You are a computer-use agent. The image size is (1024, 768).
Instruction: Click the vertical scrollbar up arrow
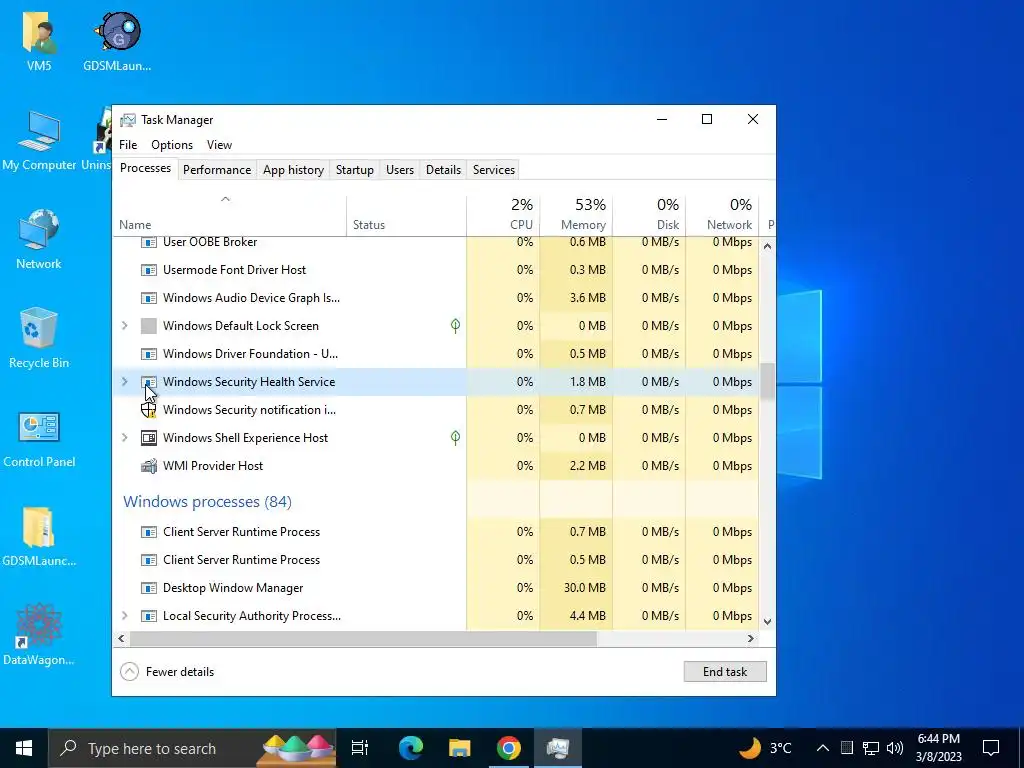point(767,246)
